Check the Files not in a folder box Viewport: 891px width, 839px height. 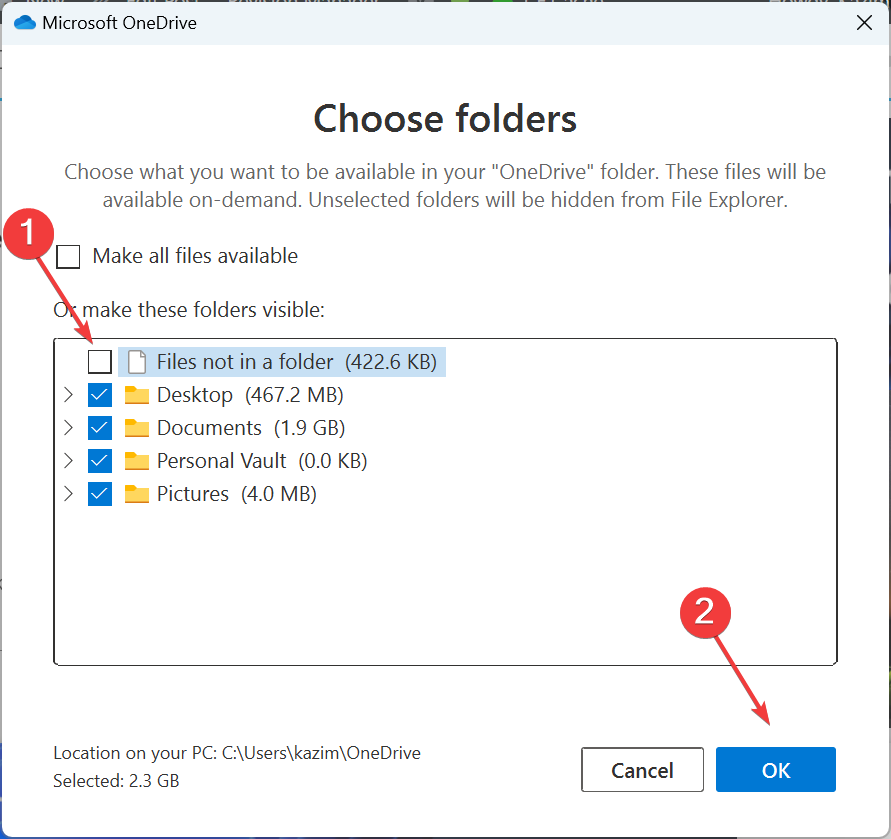pyautogui.click(x=100, y=362)
